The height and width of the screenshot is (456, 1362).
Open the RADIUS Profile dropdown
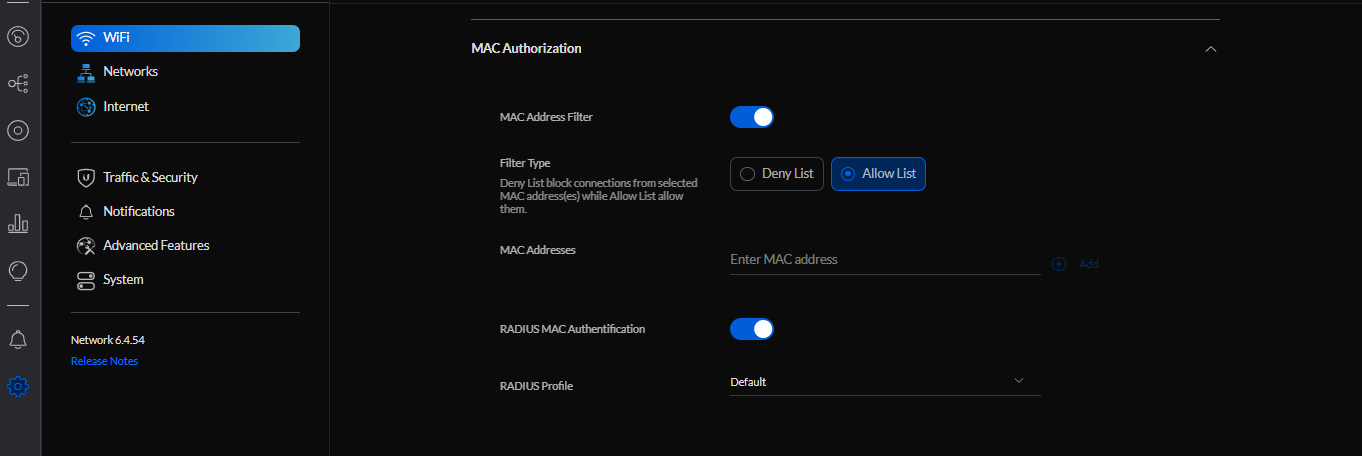[885, 381]
